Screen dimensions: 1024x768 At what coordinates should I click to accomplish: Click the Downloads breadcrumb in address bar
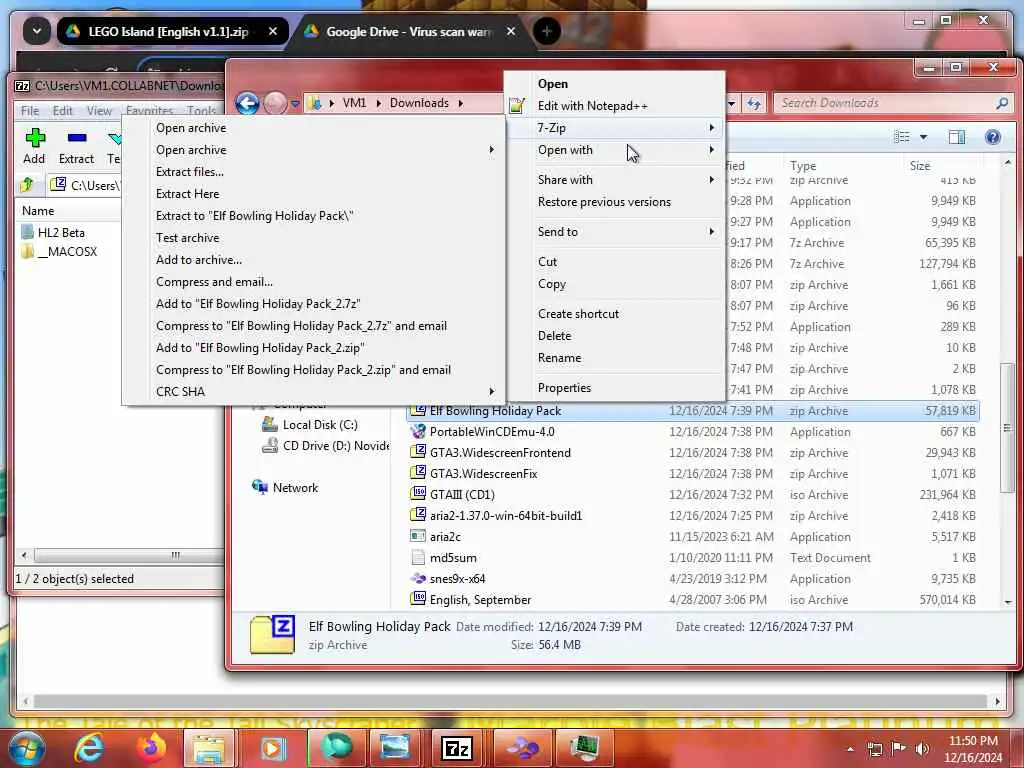(419, 103)
